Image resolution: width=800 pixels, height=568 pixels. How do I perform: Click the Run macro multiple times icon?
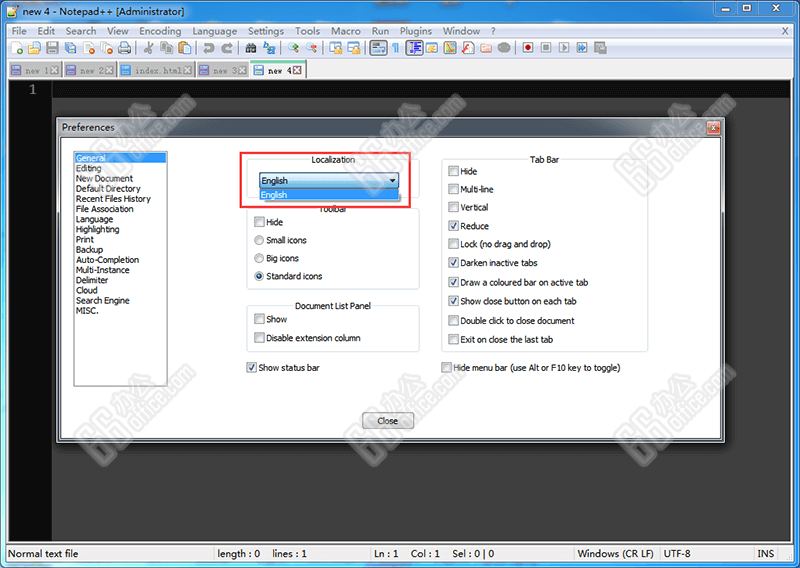point(582,48)
